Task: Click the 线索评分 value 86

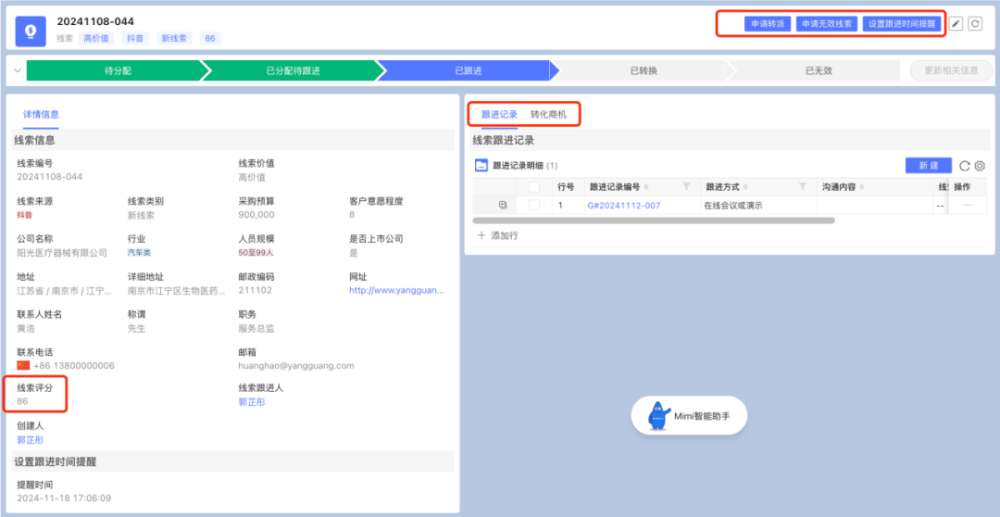Action: coord(22,402)
